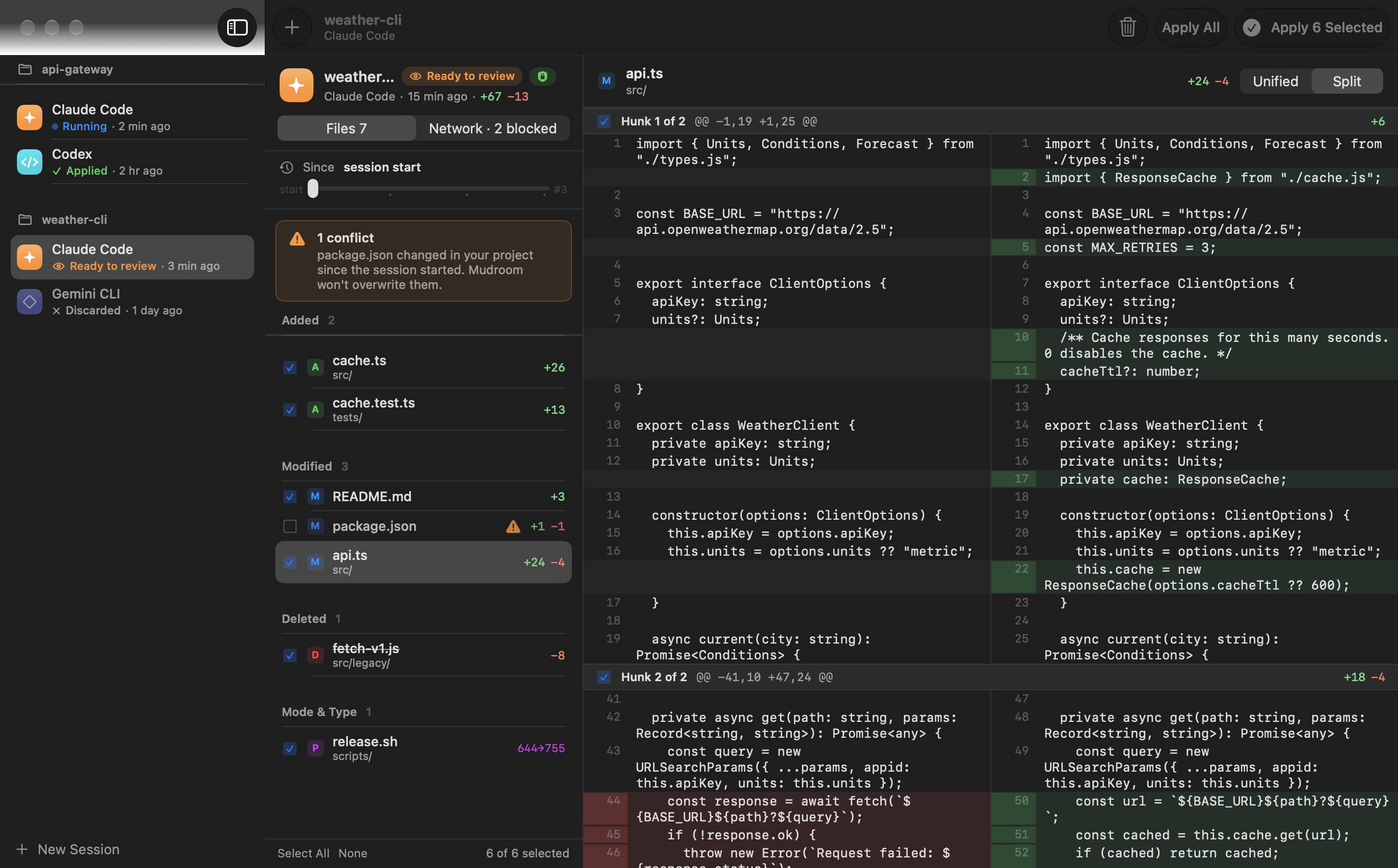Click None selection link
This screenshot has height=868, width=1398.
(x=353, y=853)
